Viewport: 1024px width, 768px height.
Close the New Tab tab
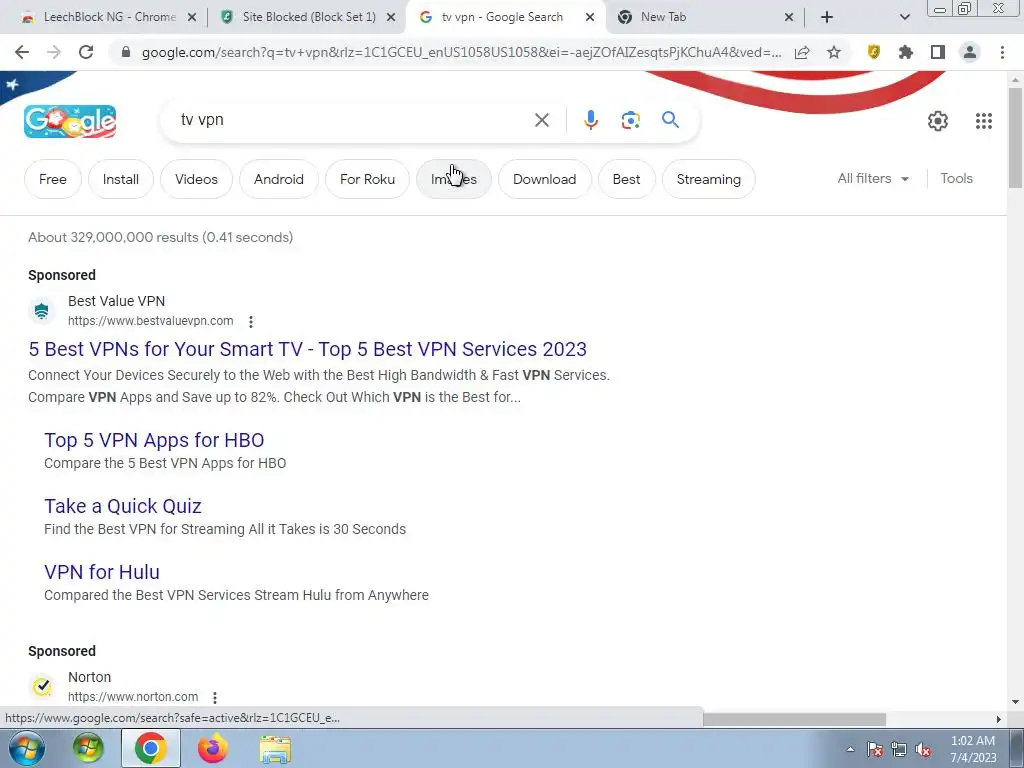tap(789, 18)
